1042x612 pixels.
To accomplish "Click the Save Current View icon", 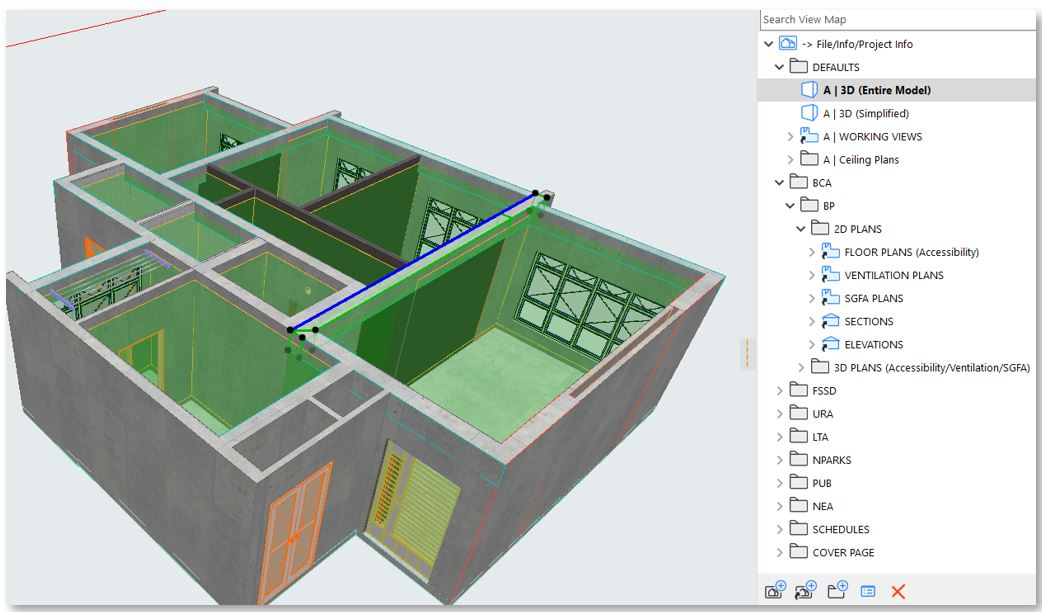I will (775, 590).
